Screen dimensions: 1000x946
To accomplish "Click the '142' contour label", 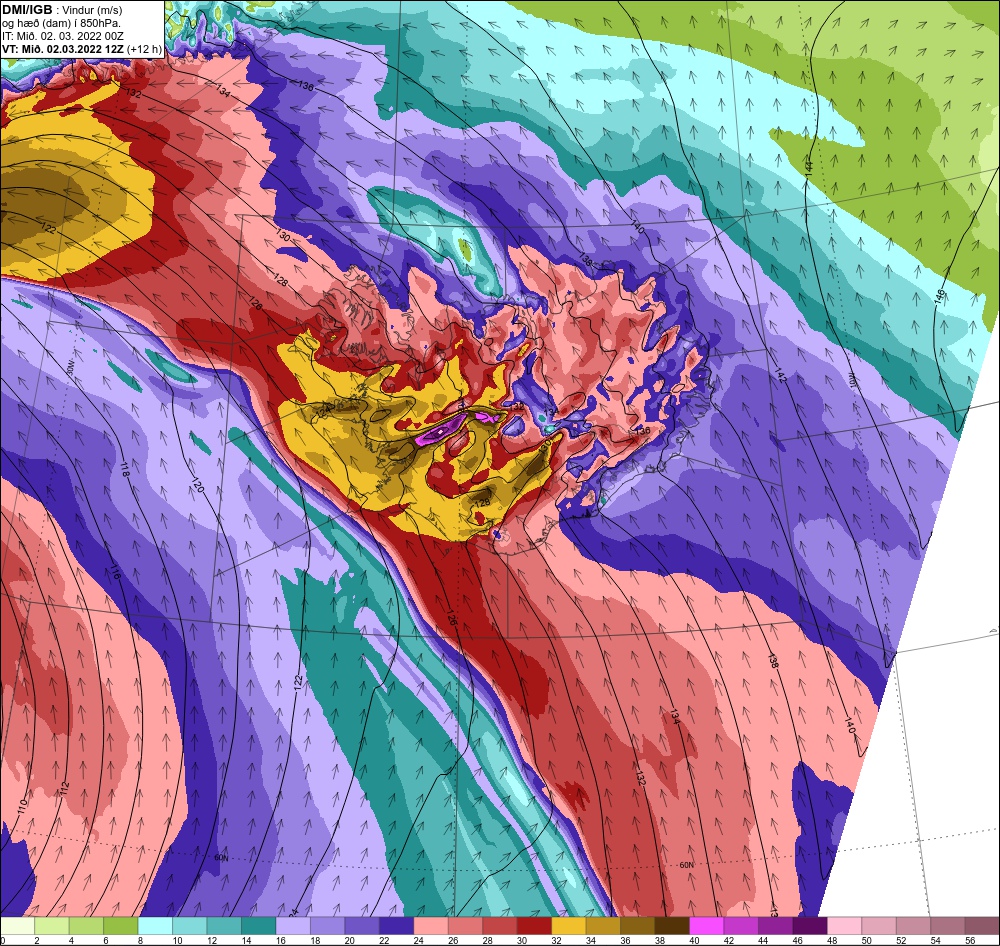I will pos(781,376).
